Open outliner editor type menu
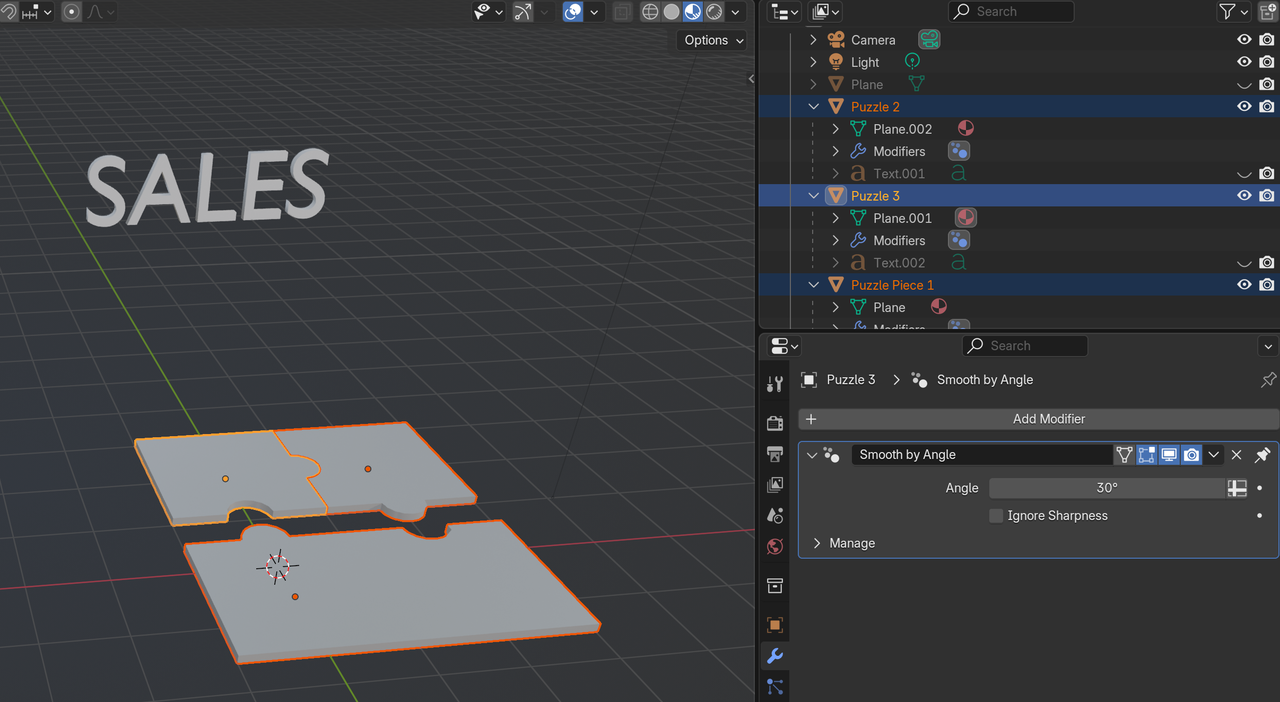 pos(785,12)
